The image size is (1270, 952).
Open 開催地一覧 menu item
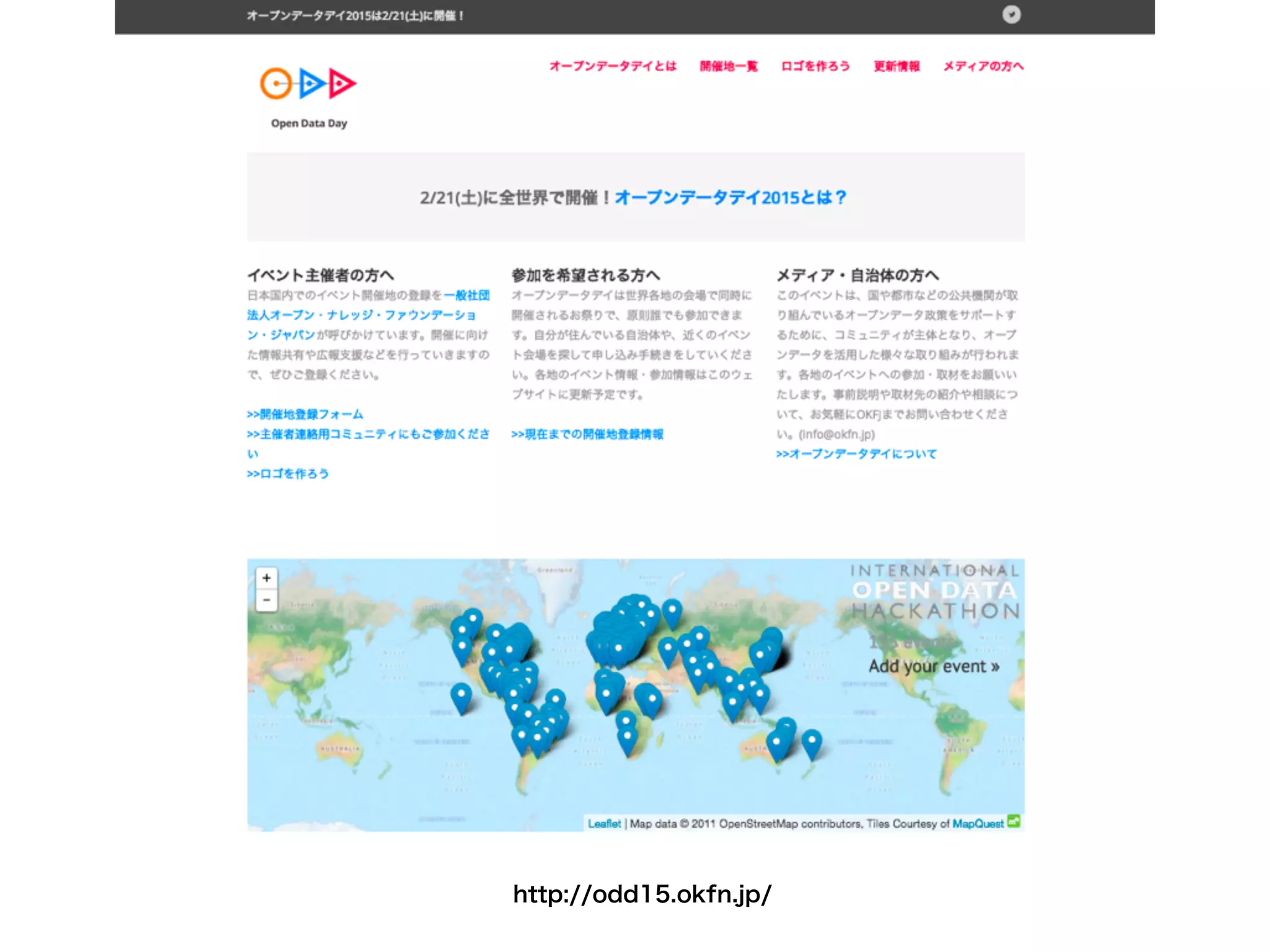729,66
